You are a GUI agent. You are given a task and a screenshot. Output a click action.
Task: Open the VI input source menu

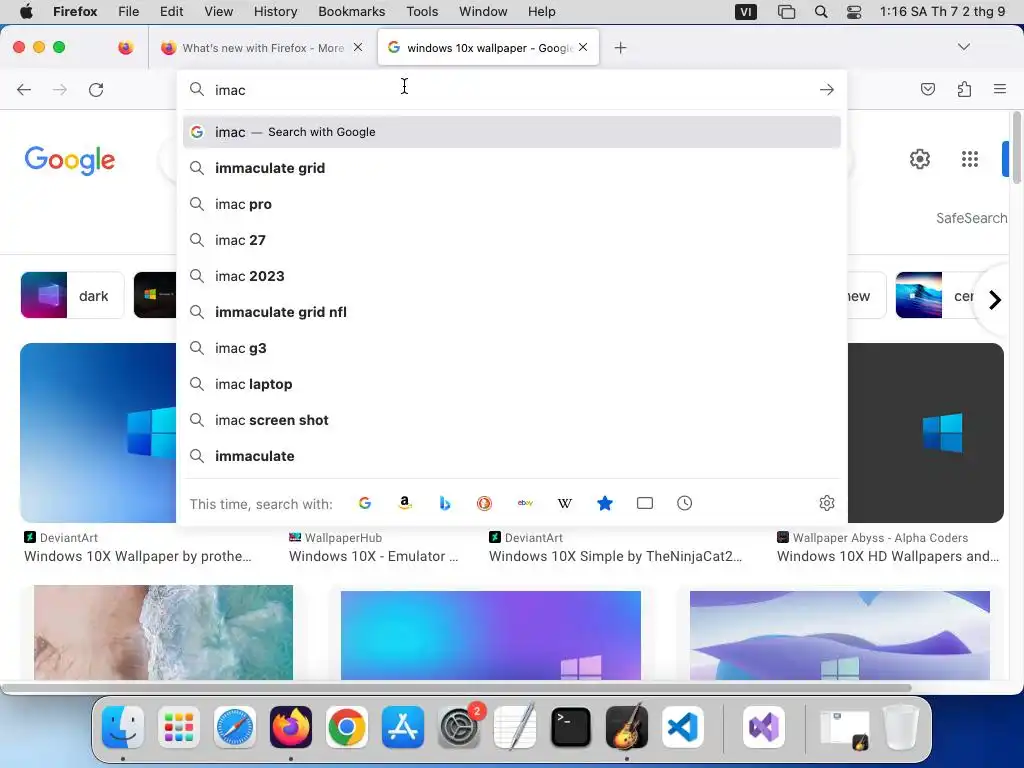pos(745,12)
